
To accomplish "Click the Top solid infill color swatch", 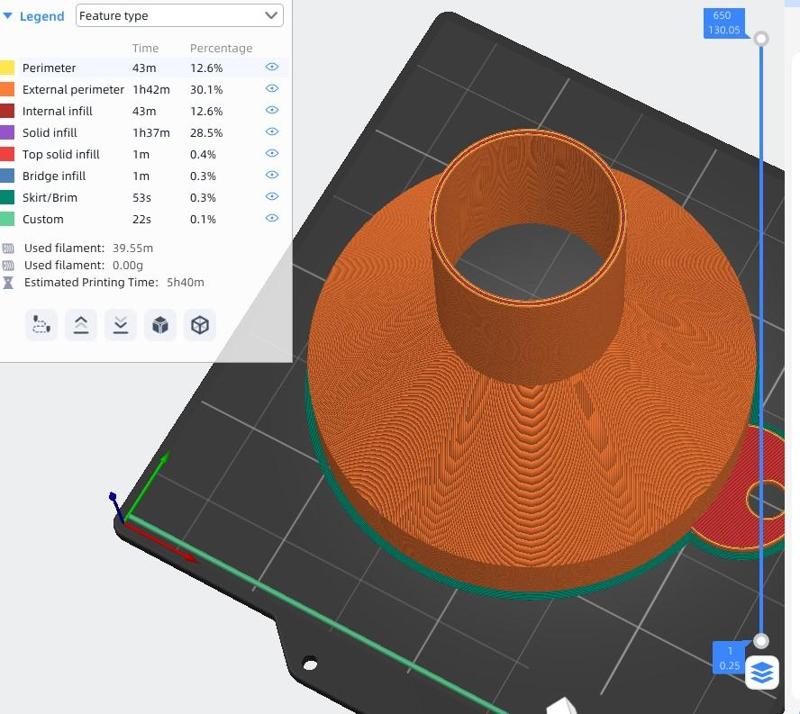I will point(8,154).
